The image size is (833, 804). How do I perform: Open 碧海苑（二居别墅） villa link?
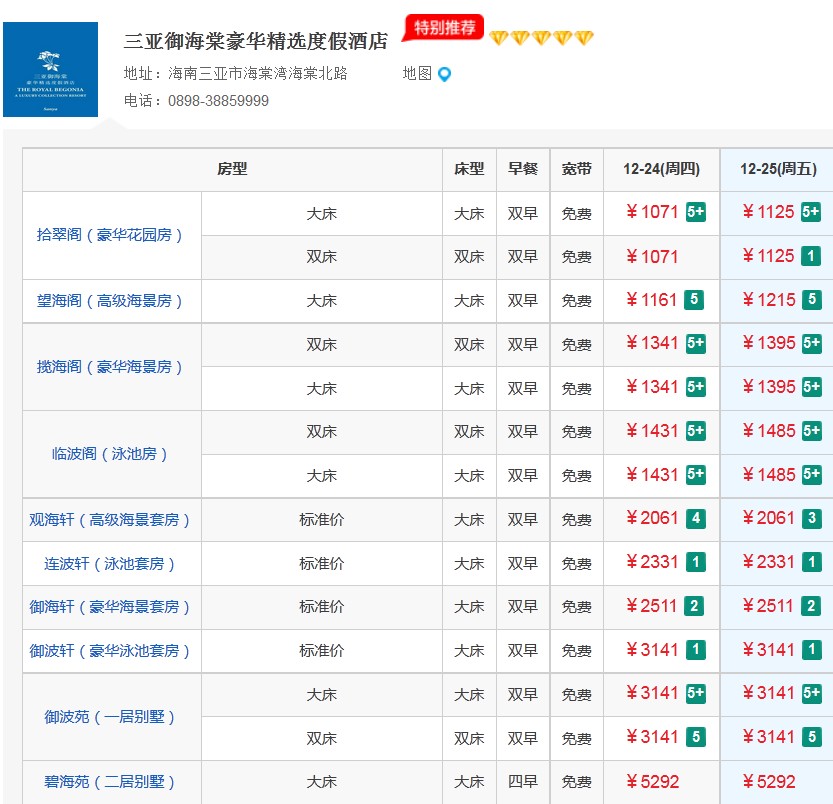[111, 781]
